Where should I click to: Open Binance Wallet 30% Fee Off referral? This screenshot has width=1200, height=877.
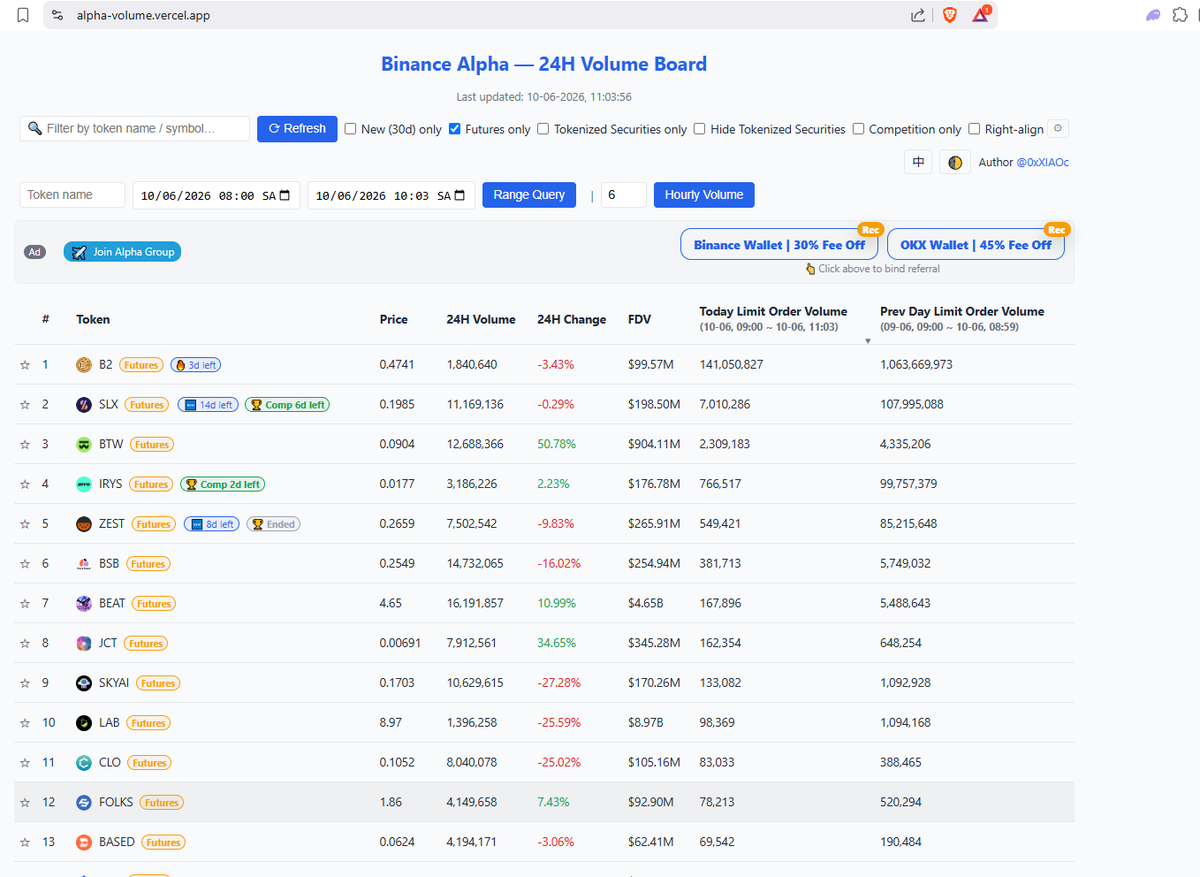[x=780, y=244]
